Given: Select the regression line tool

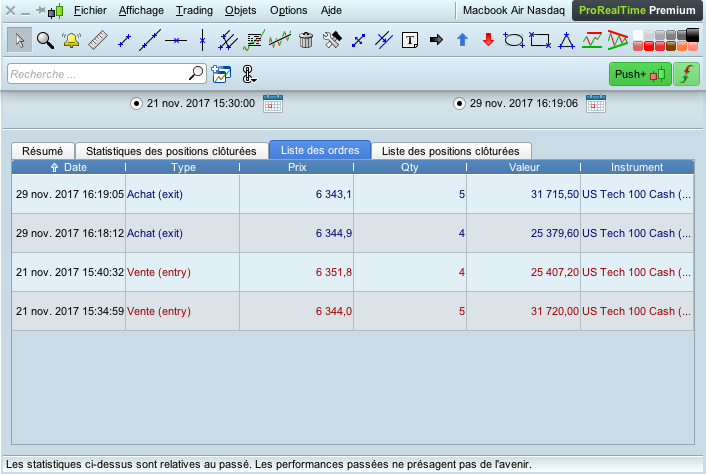Looking at the screenshot, I should pyautogui.click(x=280, y=40).
